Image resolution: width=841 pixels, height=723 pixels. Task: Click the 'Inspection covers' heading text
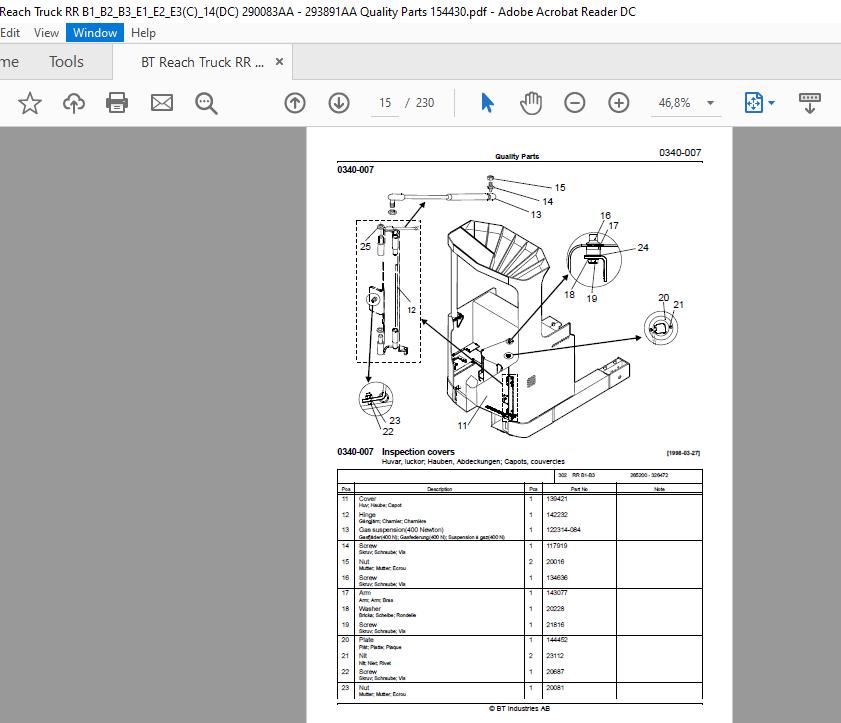click(418, 452)
